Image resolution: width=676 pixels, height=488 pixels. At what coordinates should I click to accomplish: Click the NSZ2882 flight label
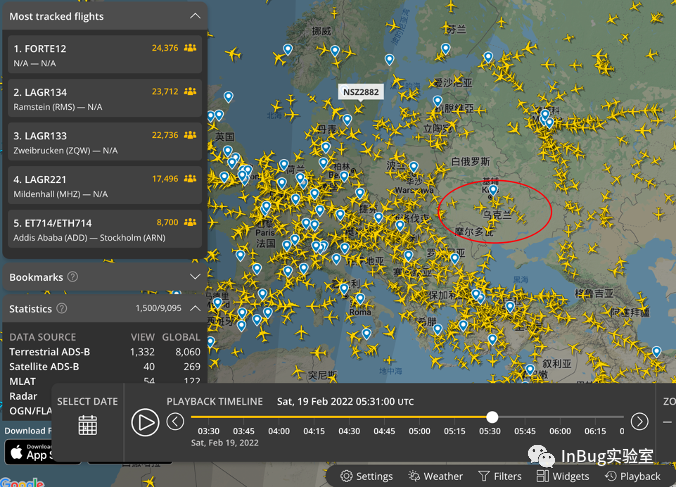pyautogui.click(x=361, y=92)
